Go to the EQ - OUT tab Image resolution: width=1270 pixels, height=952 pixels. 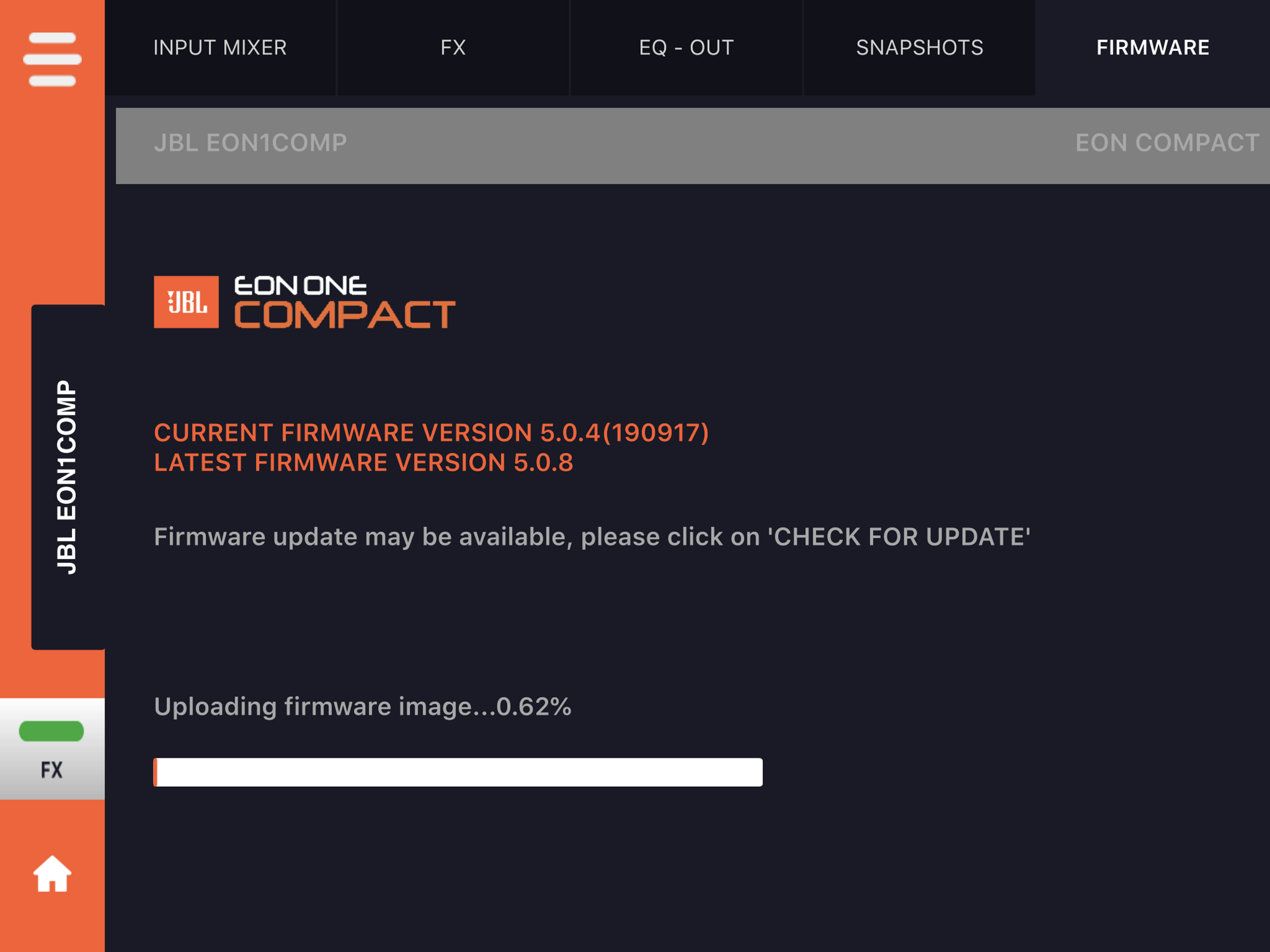(x=686, y=48)
